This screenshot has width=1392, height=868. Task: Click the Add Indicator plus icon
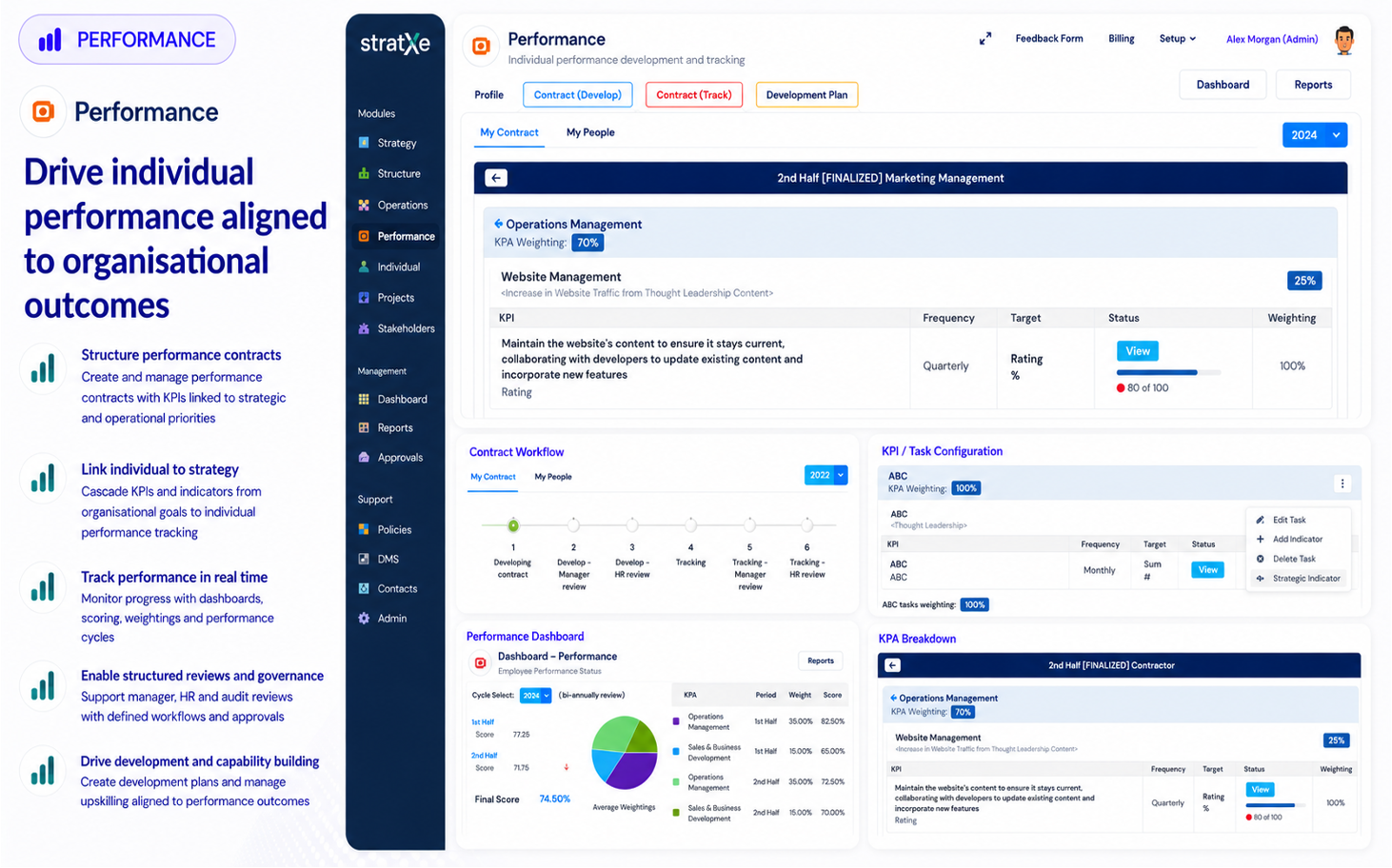pyautogui.click(x=1261, y=539)
